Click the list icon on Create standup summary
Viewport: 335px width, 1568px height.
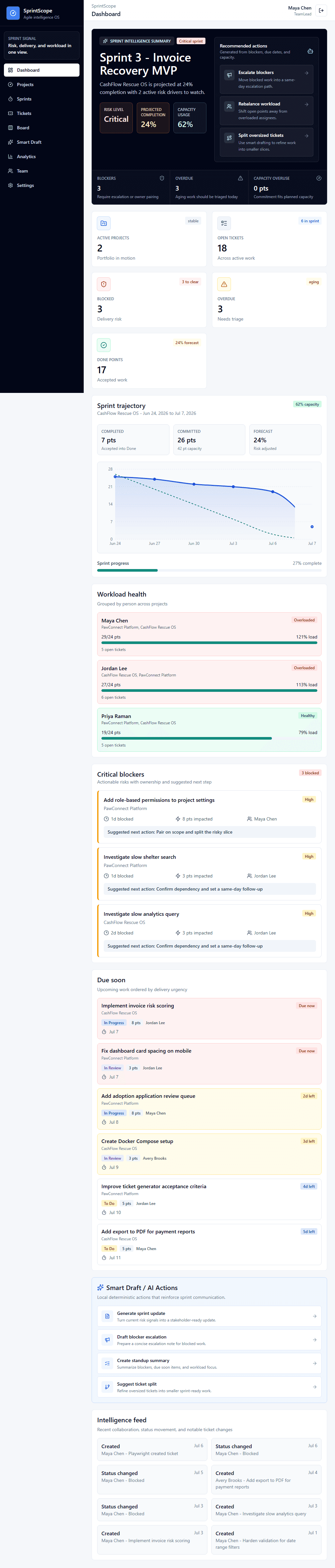click(x=107, y=1363)
